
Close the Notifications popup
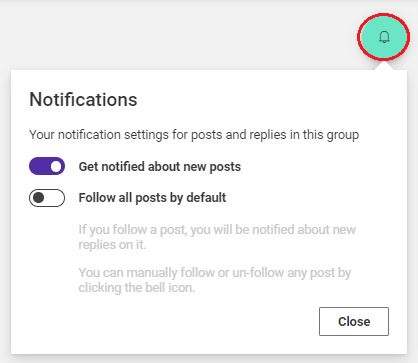click(x=354, y=321)
